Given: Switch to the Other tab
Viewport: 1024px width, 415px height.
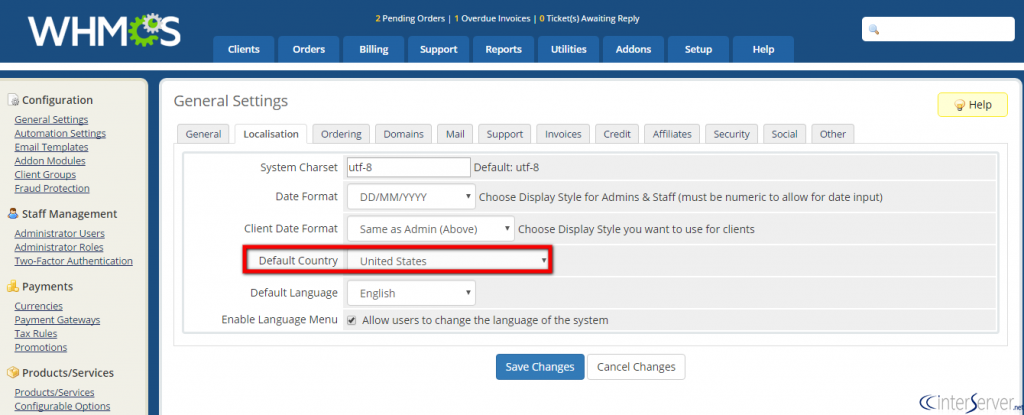Looking at the screenshot, I should [833, 134].
